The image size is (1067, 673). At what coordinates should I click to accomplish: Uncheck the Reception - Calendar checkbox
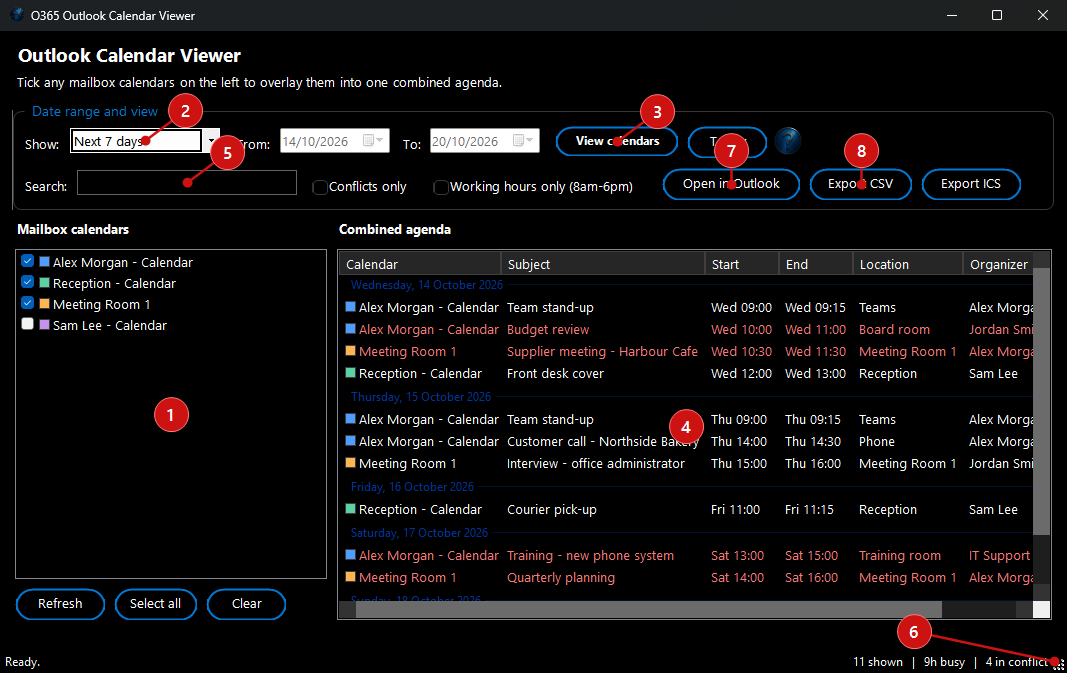click(27, 282)
